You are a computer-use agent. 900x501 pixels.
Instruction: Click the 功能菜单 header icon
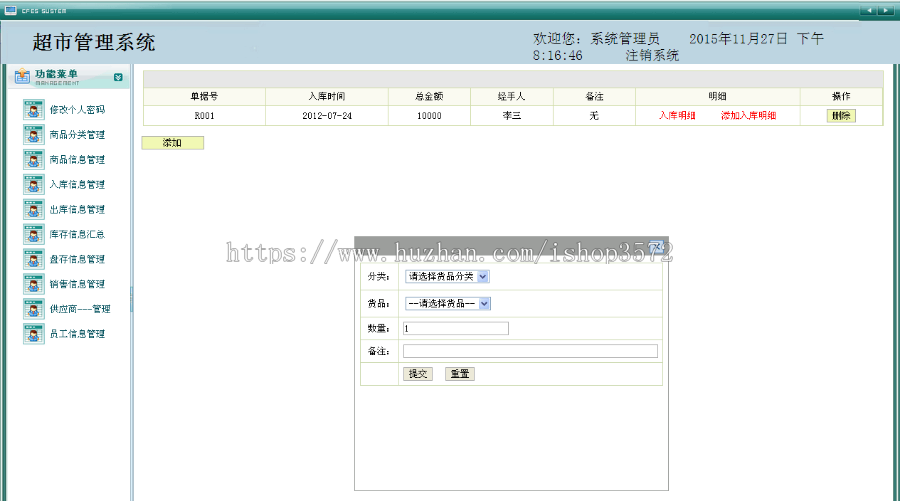(22, 76)
